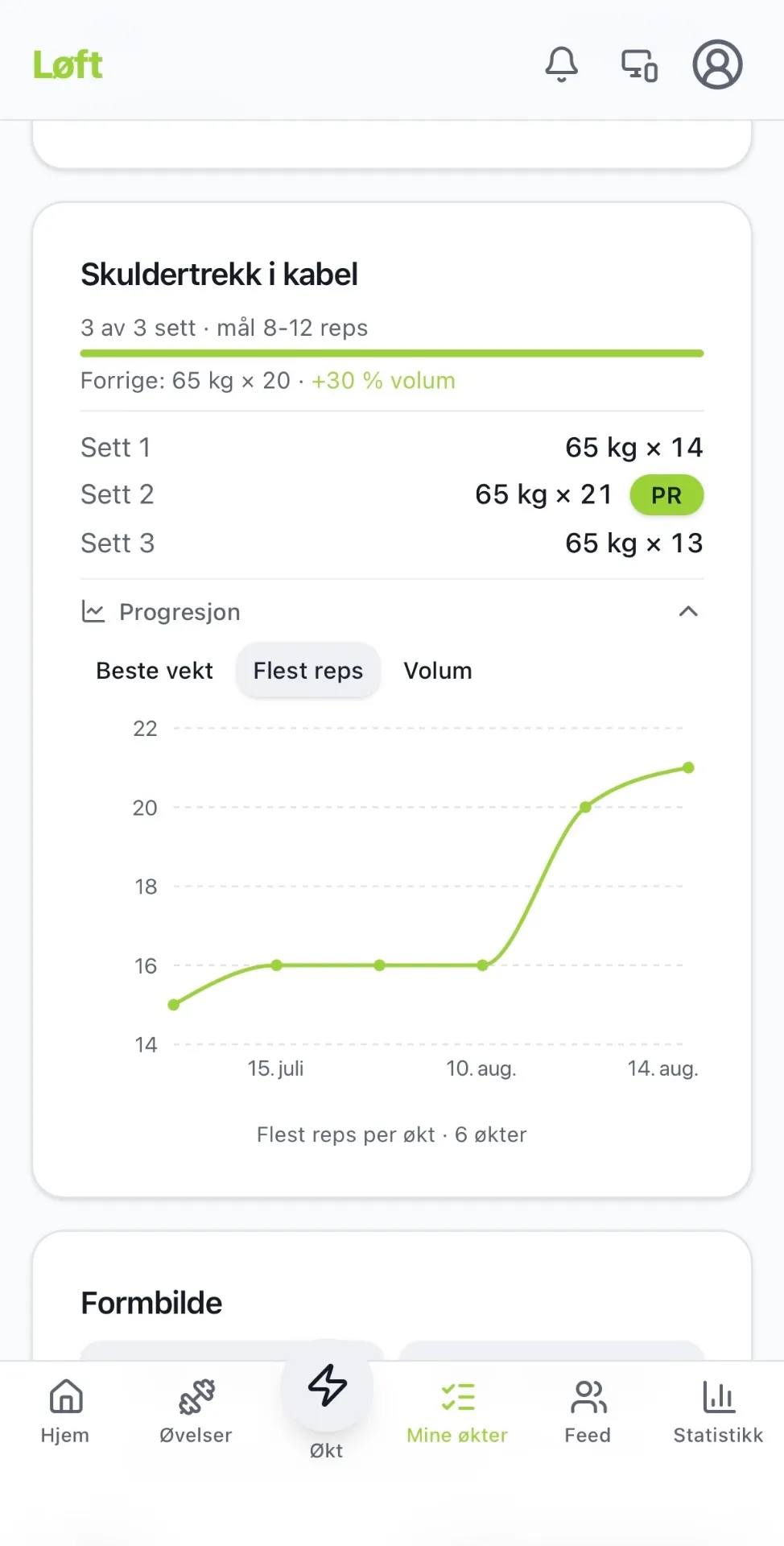The image size is (784, 1546).
Task: Open user profile avatar icon
Action: [x=717, y=64]
